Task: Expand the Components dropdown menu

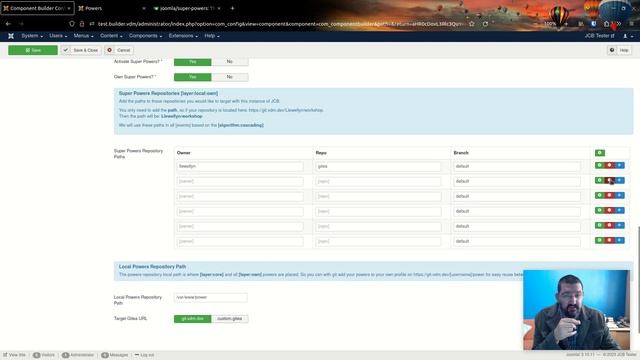Action: (145, 36)
